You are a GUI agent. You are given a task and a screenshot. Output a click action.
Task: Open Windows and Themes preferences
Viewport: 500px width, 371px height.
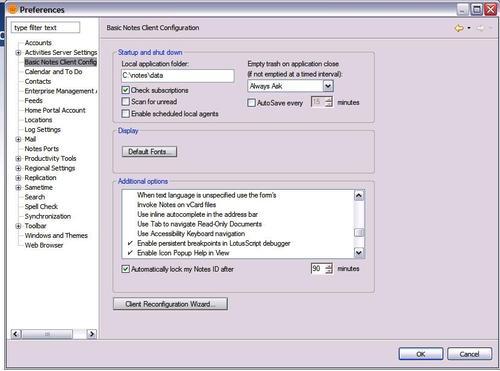coord(56,236)
